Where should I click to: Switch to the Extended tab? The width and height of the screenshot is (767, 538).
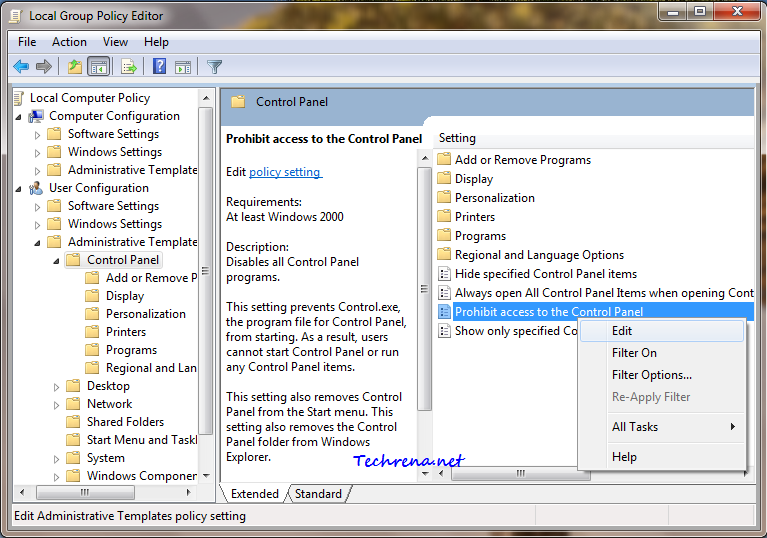pyautogui.click(x=254, y=494)
